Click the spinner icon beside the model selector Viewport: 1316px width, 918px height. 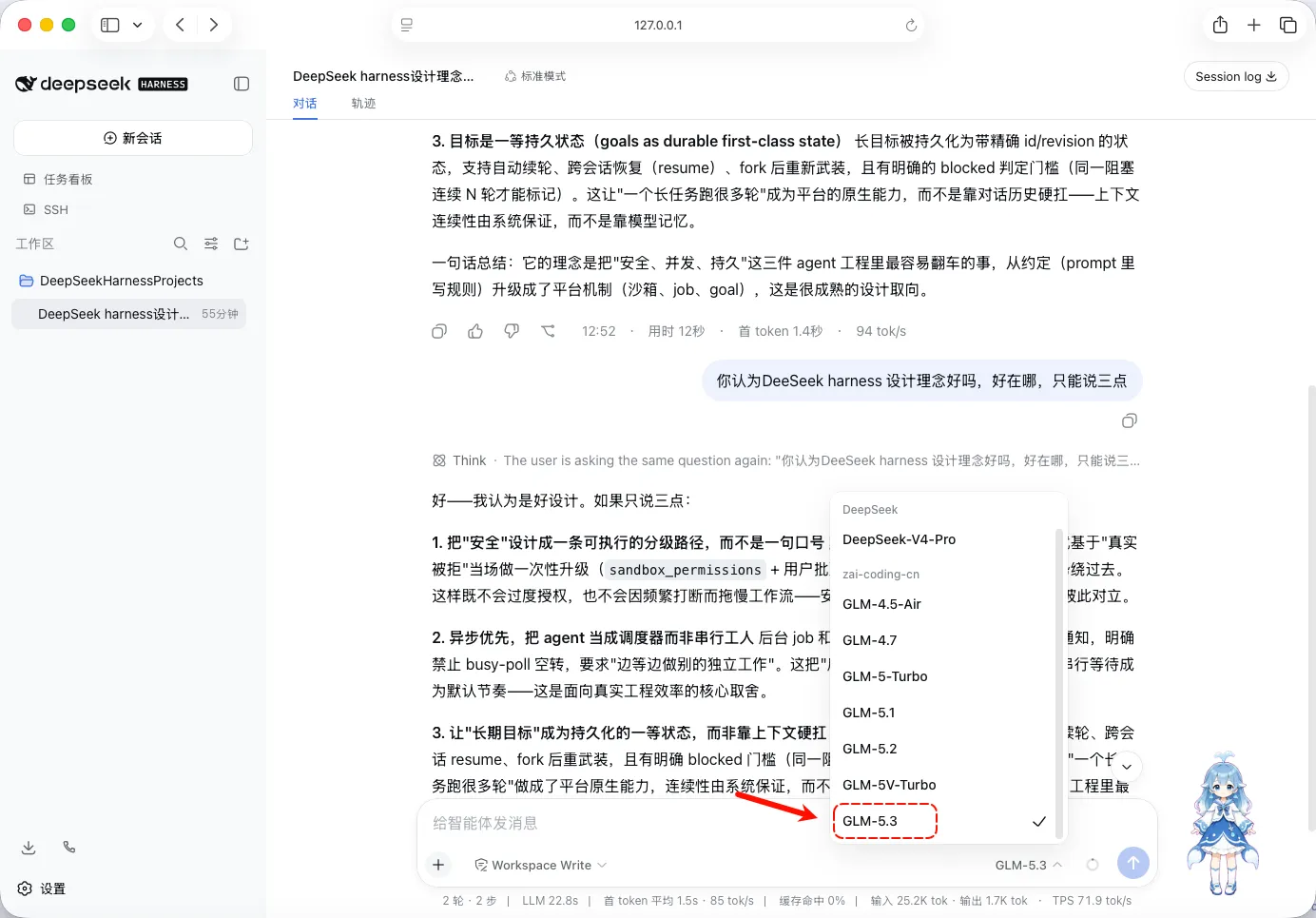1093,865
